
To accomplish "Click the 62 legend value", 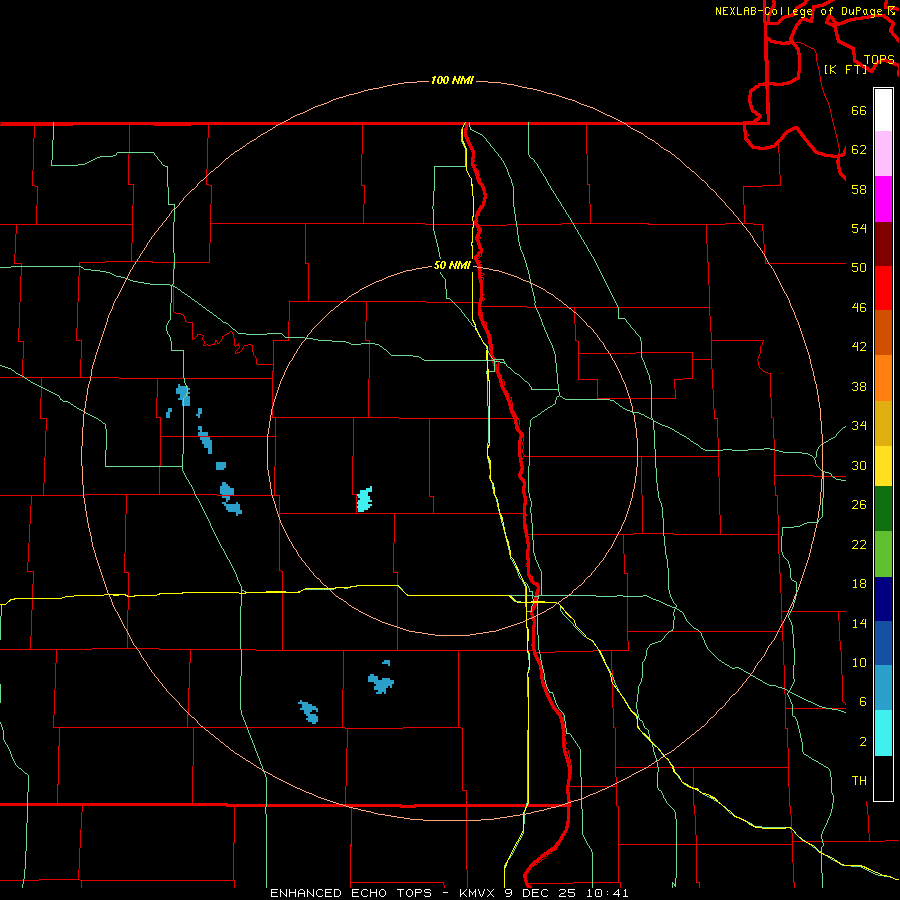I will pyautogui.click(x=859, y=150).
